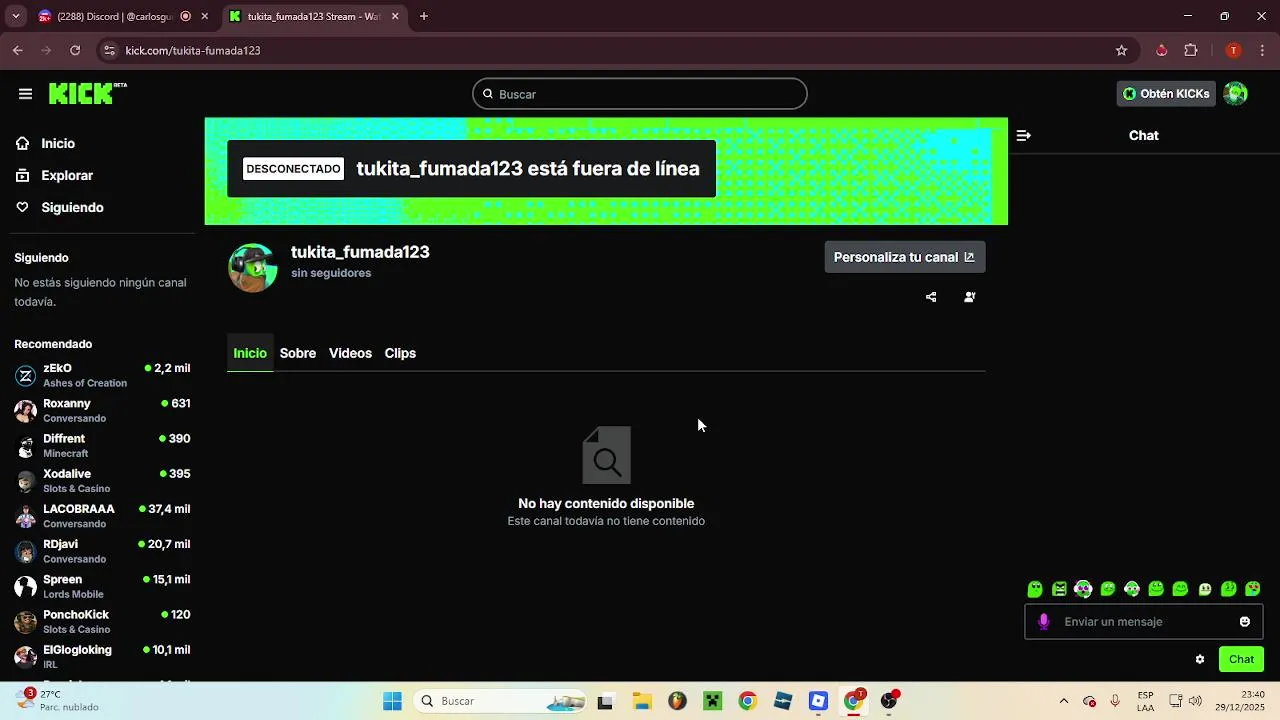This screenshot has height=720, width=1280.
Task: Open recommended channel LACOBRAAA
Action: coord(102,516)
